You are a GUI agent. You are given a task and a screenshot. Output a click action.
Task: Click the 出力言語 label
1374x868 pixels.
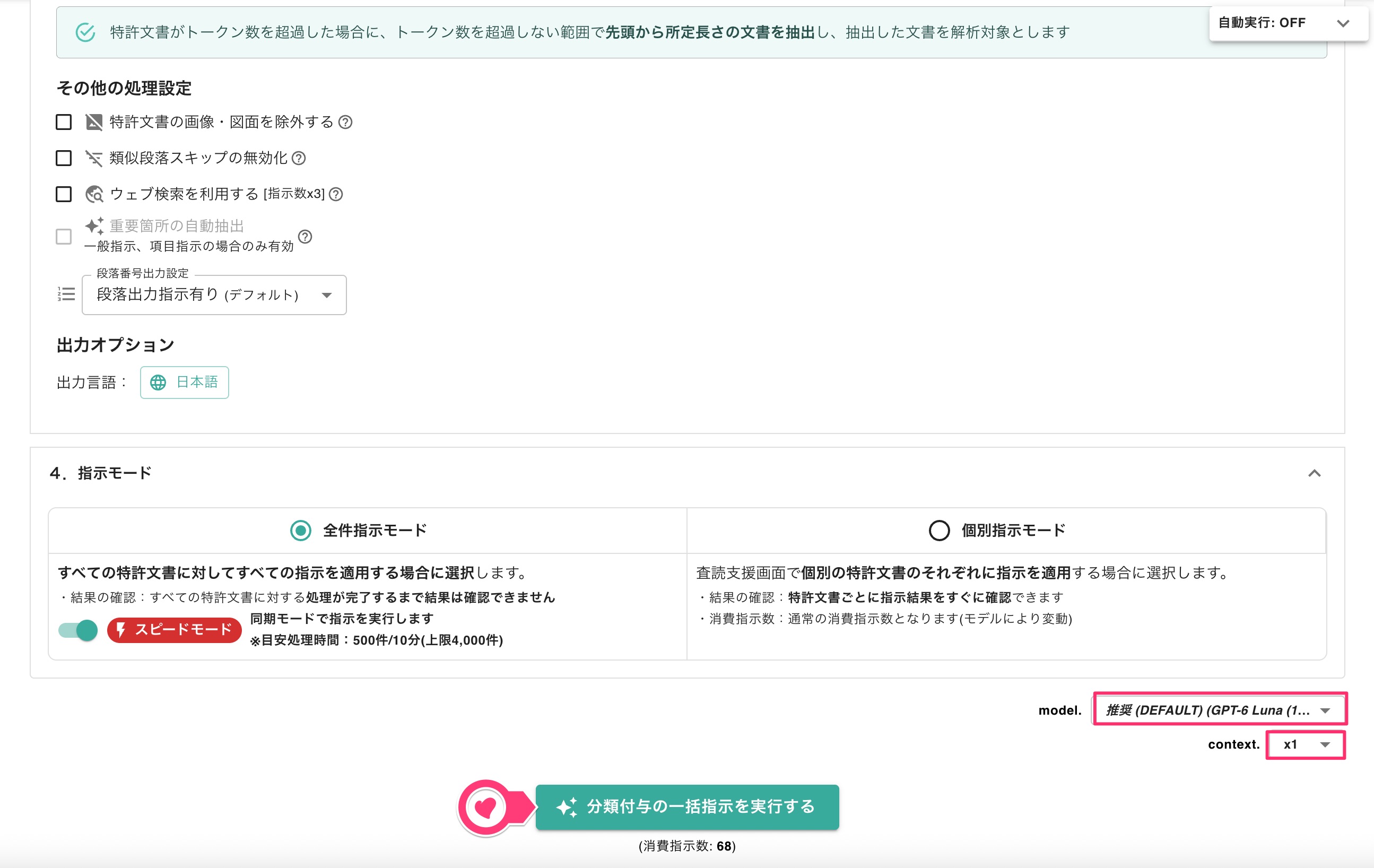point(91,383)
